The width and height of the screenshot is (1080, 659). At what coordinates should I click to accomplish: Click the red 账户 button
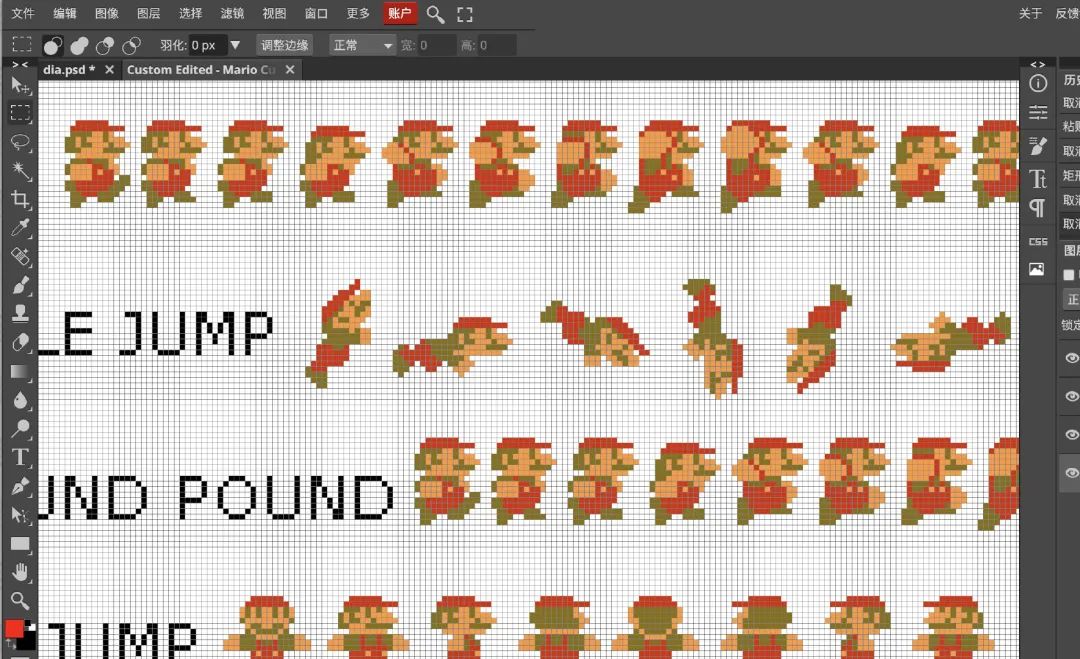(x=399, y=13)
